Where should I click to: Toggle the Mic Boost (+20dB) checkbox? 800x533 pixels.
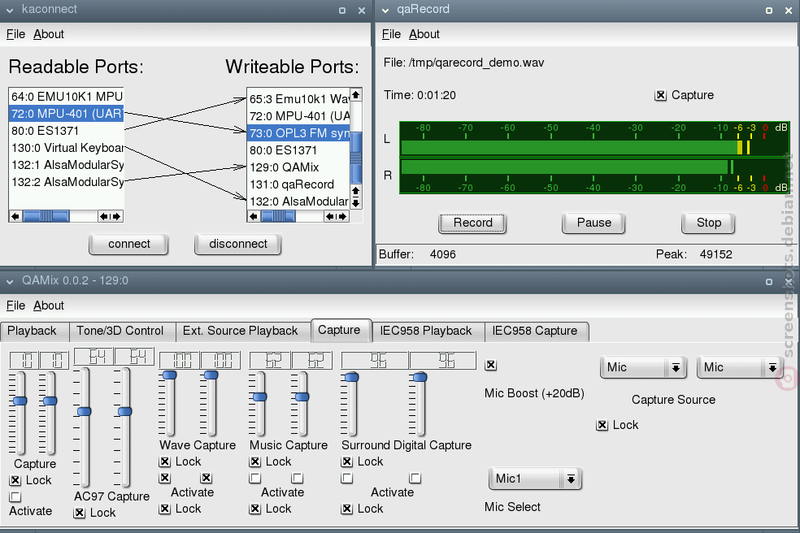tap(491, 365)
